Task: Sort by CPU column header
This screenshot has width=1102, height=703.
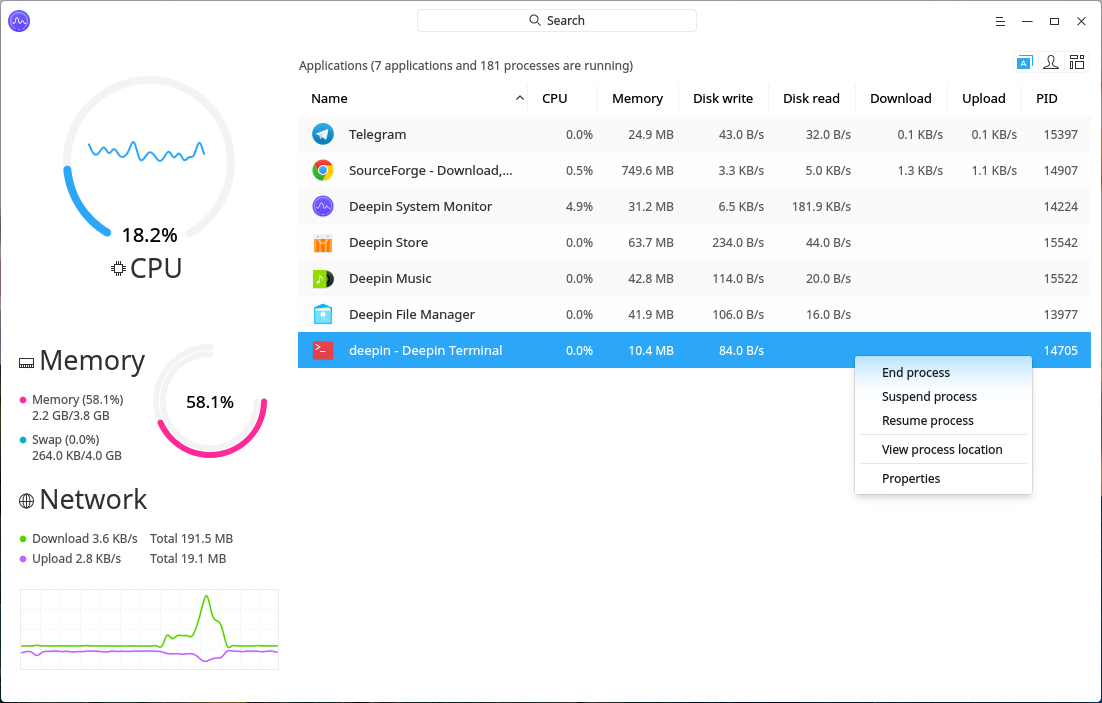Action: [x=555, y=98]
